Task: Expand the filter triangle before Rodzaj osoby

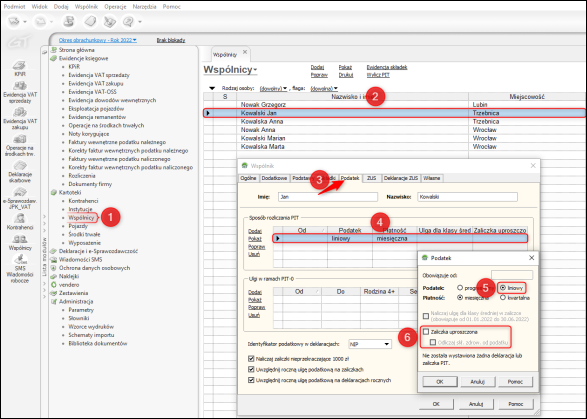Action: coord(212,88)
